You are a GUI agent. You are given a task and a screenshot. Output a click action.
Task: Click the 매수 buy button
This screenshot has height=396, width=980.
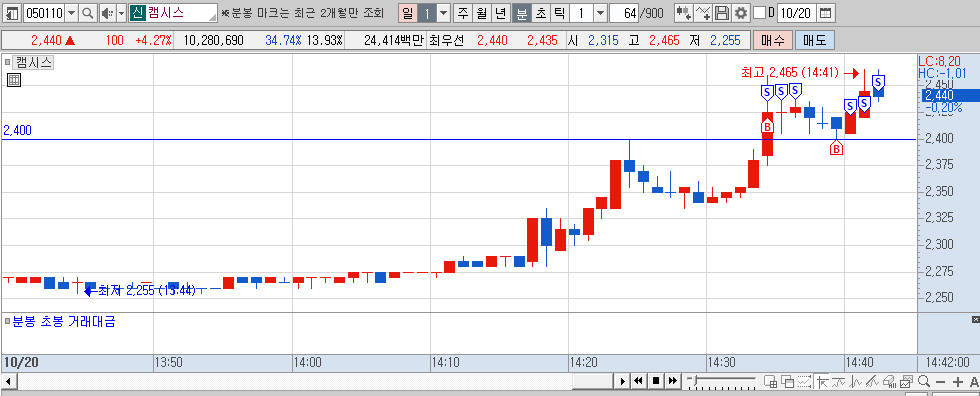tap(772, 41)
